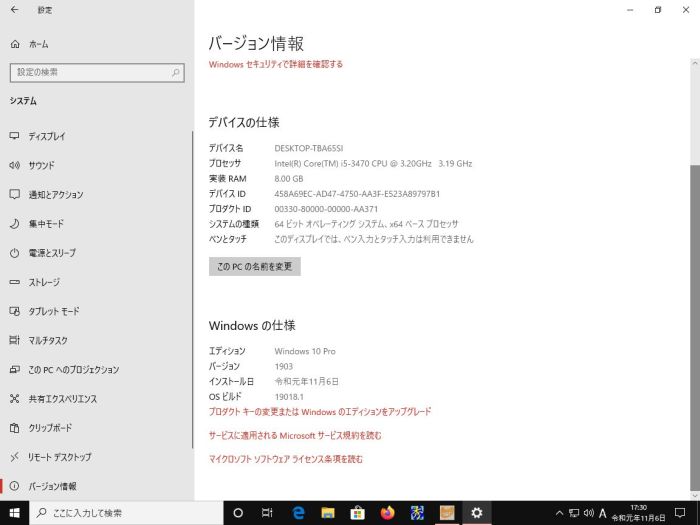Viewport: 700px width, 525px height.
Task: Click the Home icon in sidebar
Action: click(15, 45)
